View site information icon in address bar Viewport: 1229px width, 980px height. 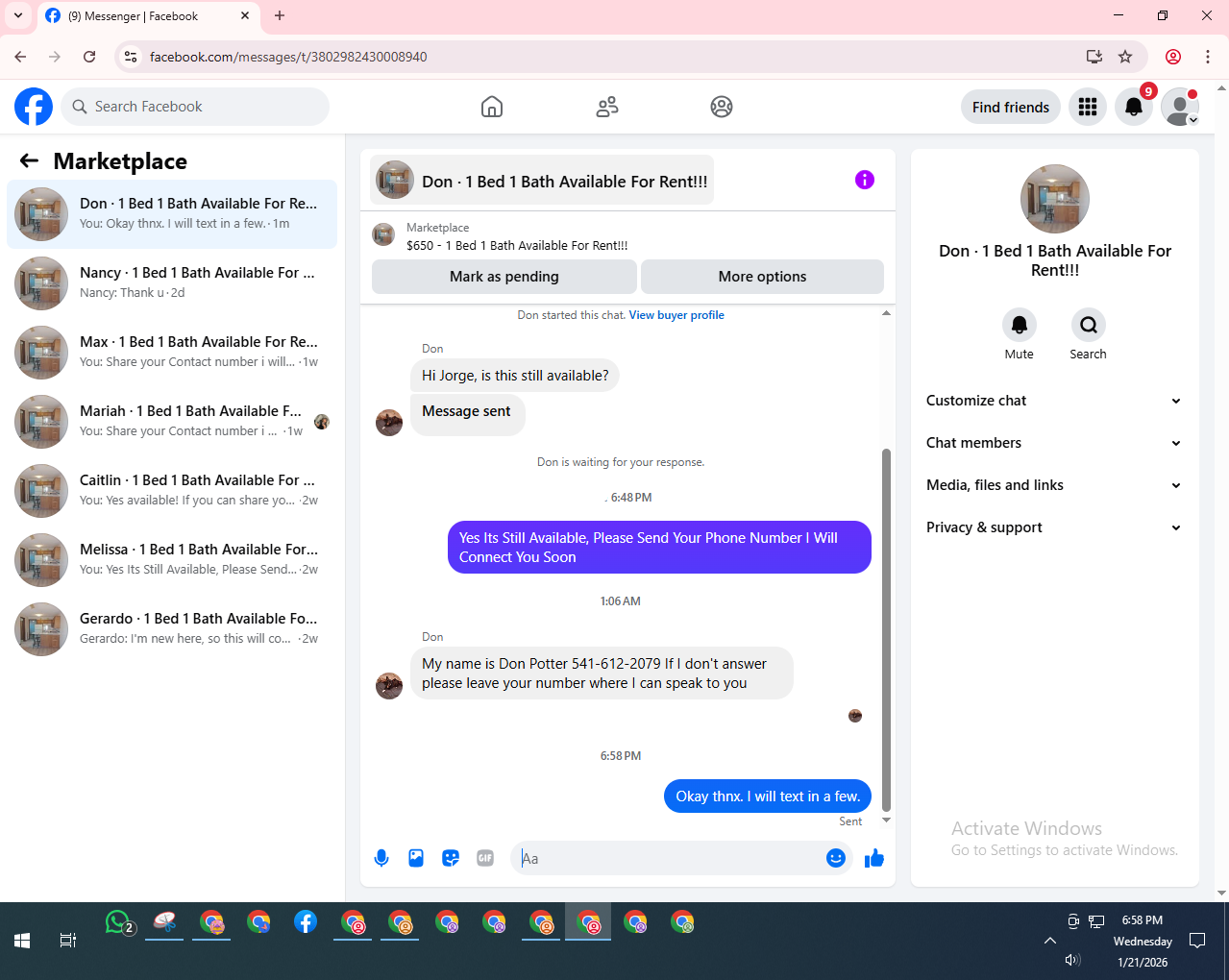pyautogui.click(x=131, y=57)
